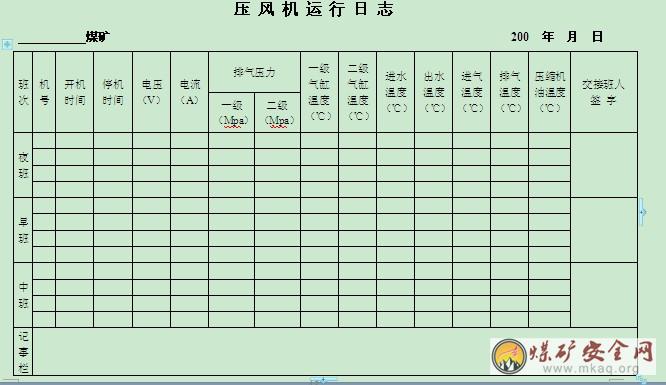
Task: Click the 夜班 row label cell
Action: (23, 165)
